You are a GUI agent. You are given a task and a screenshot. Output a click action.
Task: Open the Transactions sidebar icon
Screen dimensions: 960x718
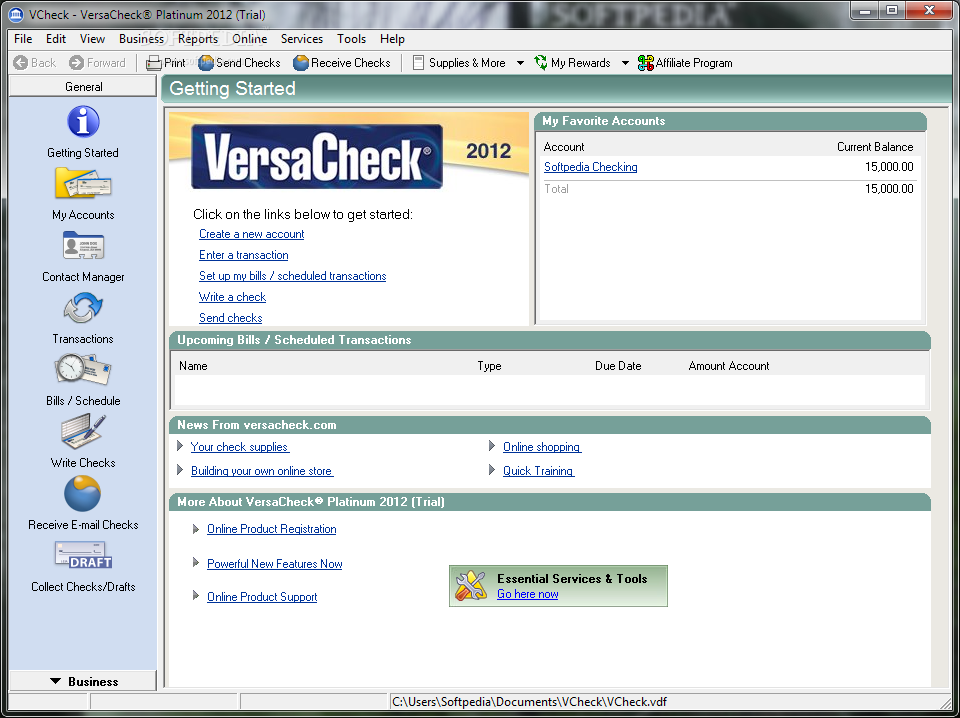tap(83, 307)
